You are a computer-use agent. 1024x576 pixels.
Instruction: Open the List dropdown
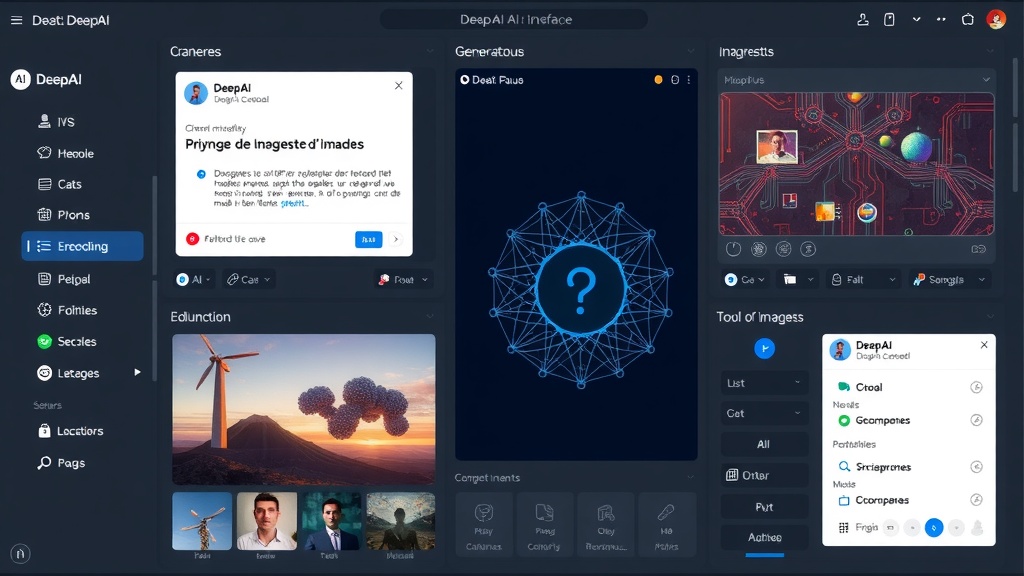point(765,383)
